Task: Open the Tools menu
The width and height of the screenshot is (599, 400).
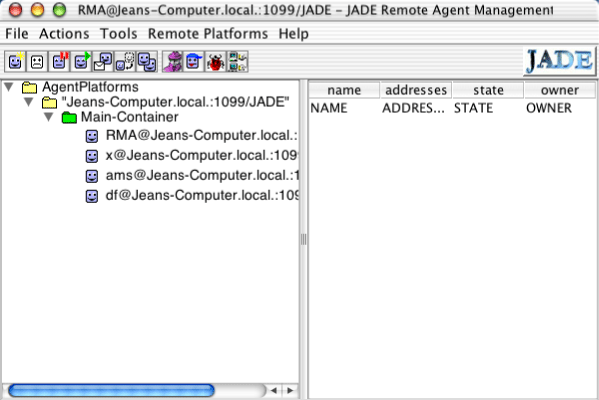Action: (x=119, y=34)
